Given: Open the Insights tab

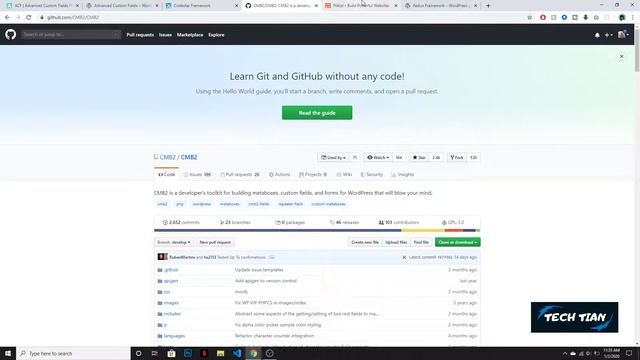Looking at the screenshot, I should (x=403, y=174).
